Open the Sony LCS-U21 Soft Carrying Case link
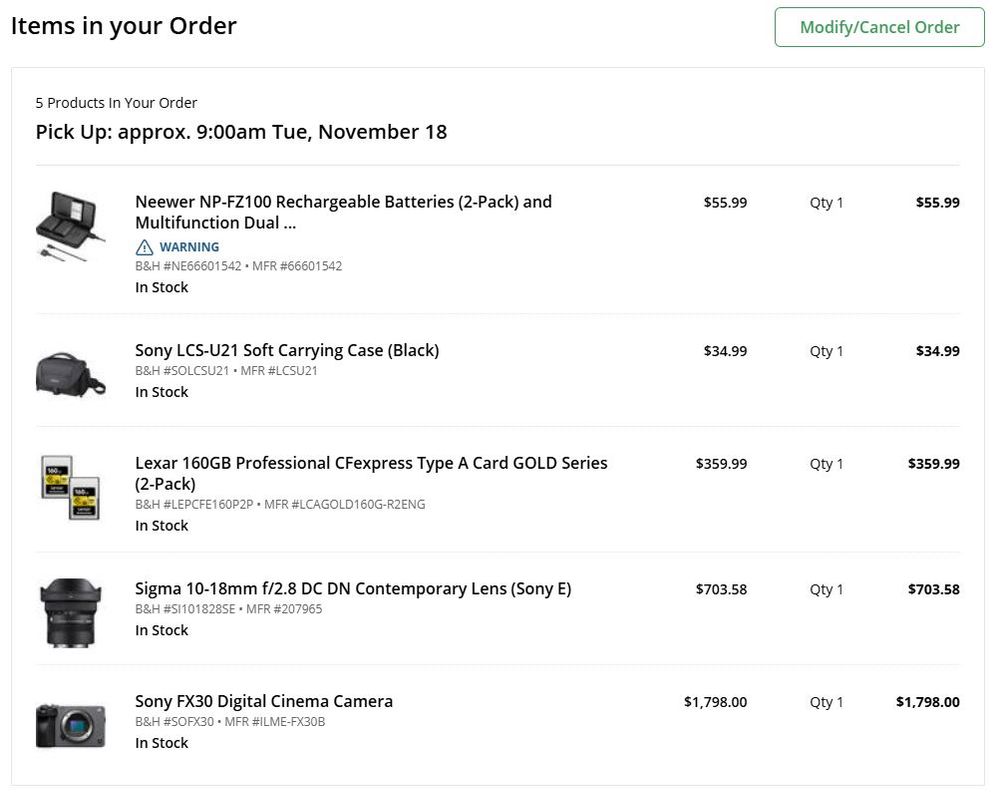The width and height of the screenshot is (1000, 794). pos(288,349)
